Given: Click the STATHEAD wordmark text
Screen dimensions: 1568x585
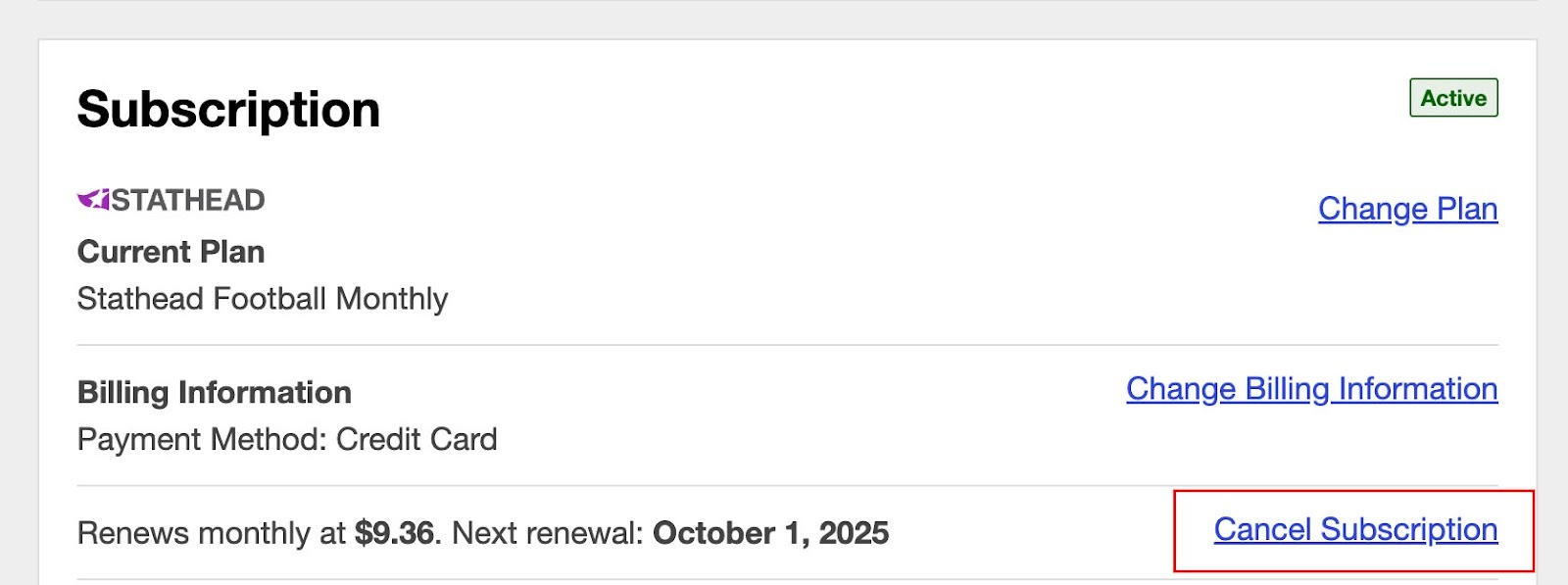Looking at the screenshot, I should pos(188,200).
